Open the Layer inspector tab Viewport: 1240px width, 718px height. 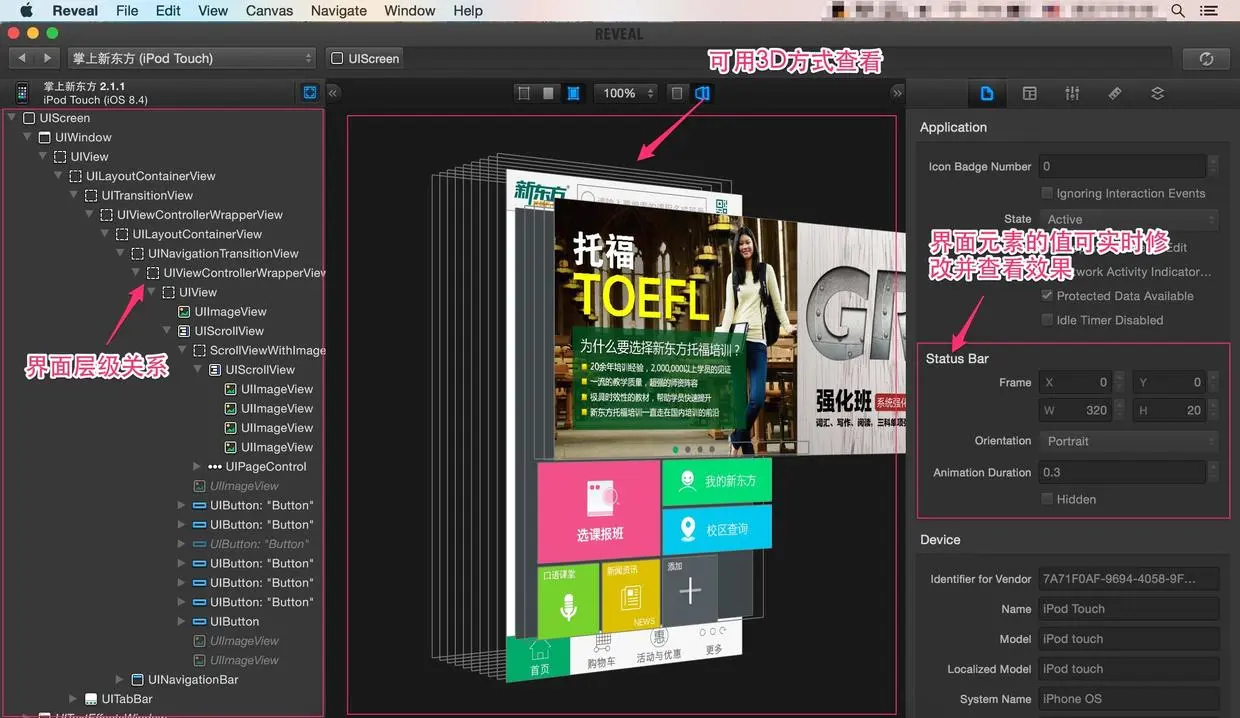pyautogui.click(x=1157, y=93)
